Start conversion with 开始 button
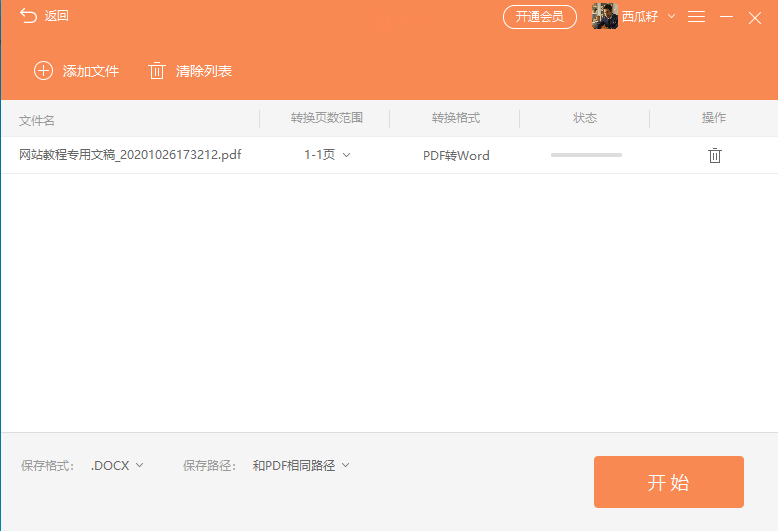Viewport: 778px width, 531px height. pos(668,482)
